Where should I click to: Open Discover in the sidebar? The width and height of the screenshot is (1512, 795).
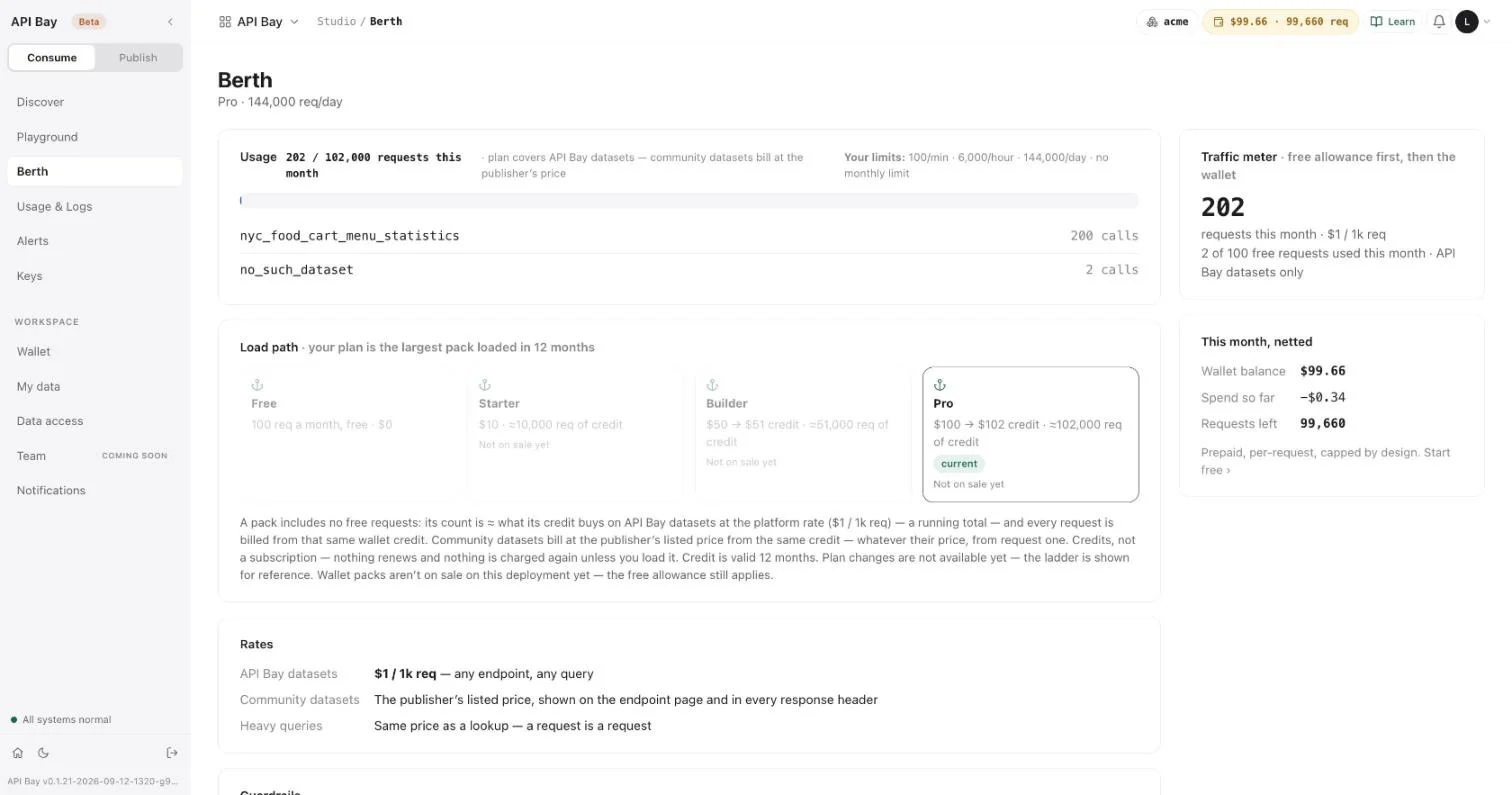click(x=95, y=102)
